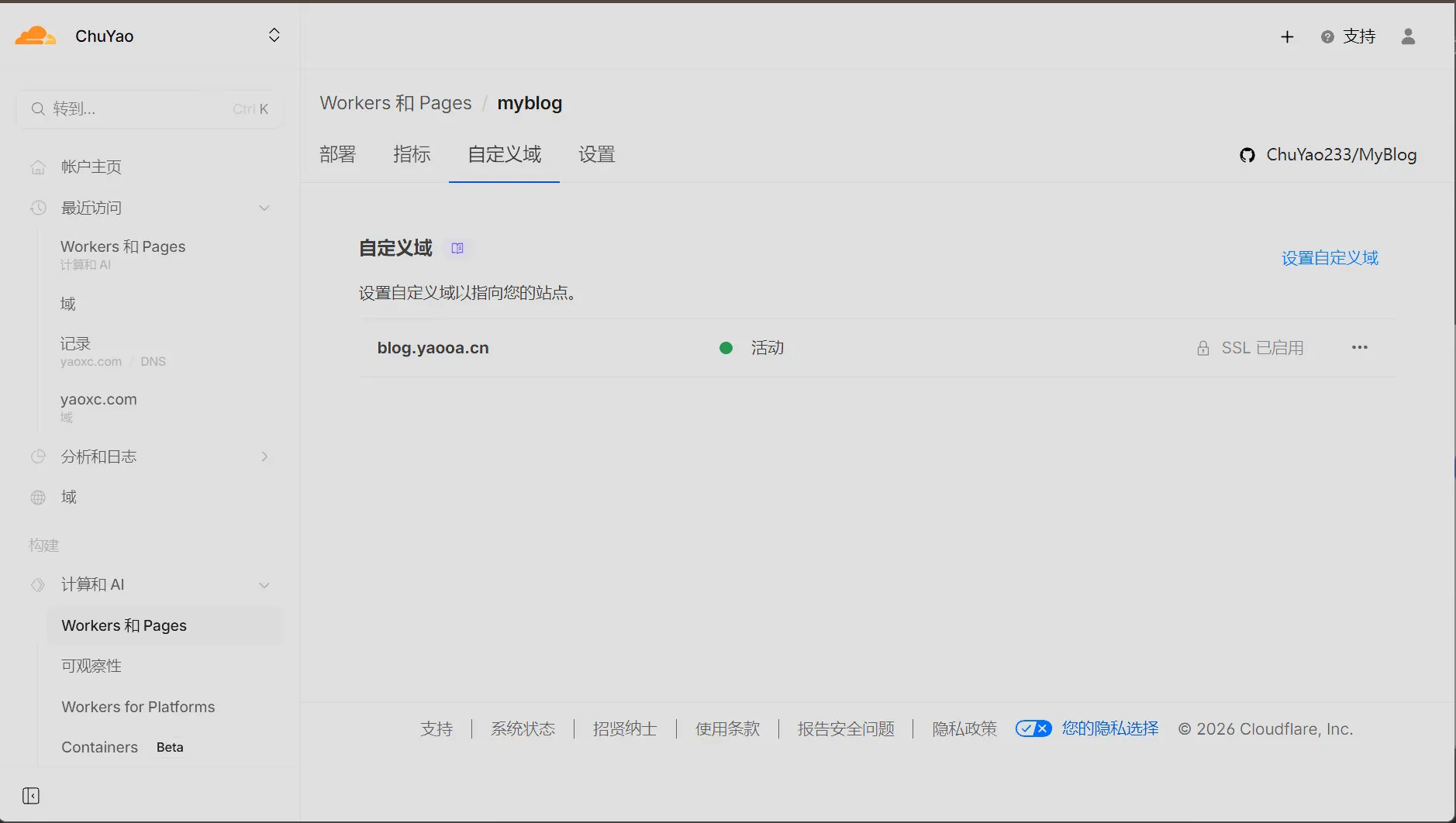Click the 招贤纳士 footer link
The height and width of the screenshot is (823, 1456).
pyautogui.click(x=625, y=729)
